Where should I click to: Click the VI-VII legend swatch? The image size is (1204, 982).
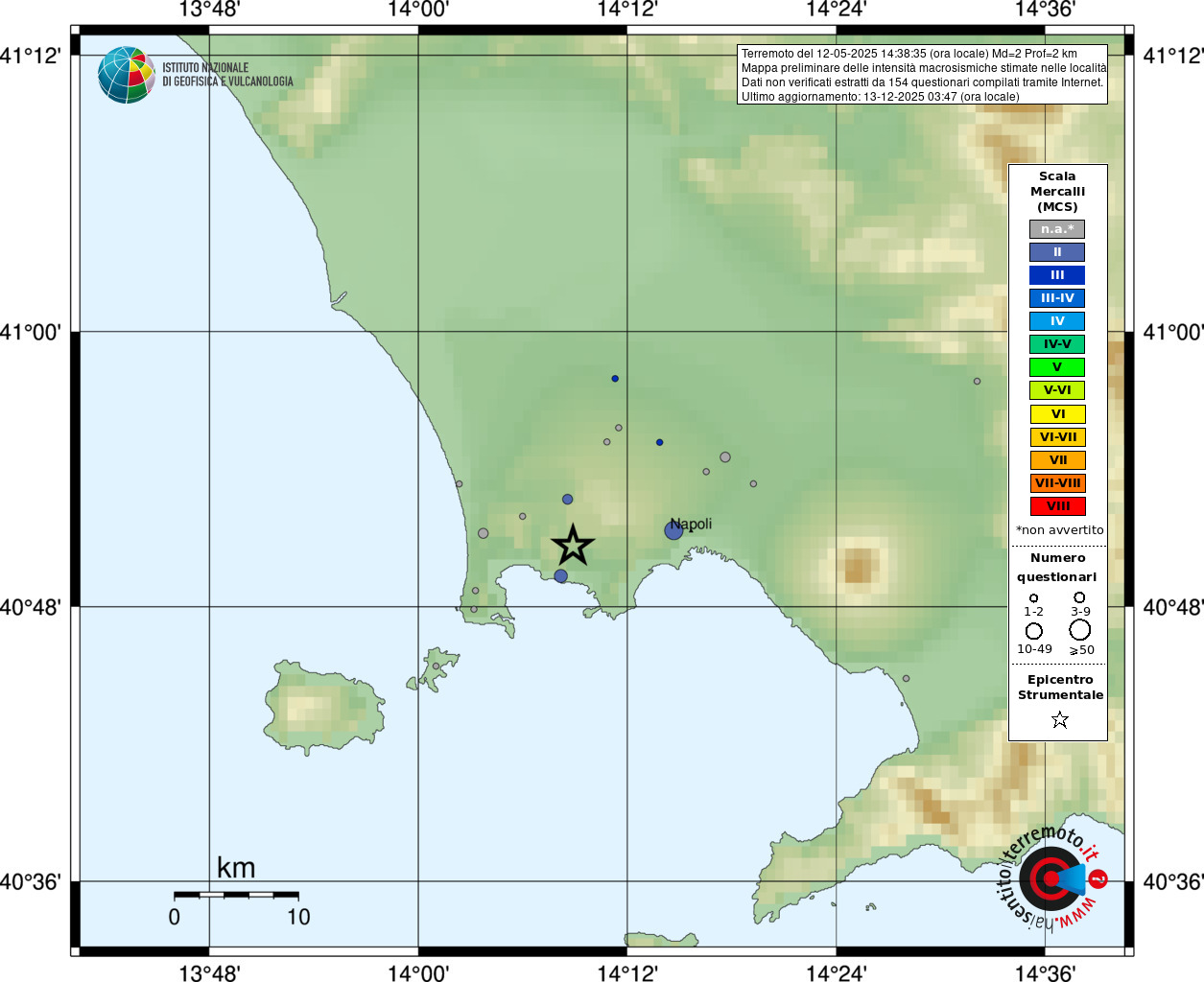(1057, 437)
